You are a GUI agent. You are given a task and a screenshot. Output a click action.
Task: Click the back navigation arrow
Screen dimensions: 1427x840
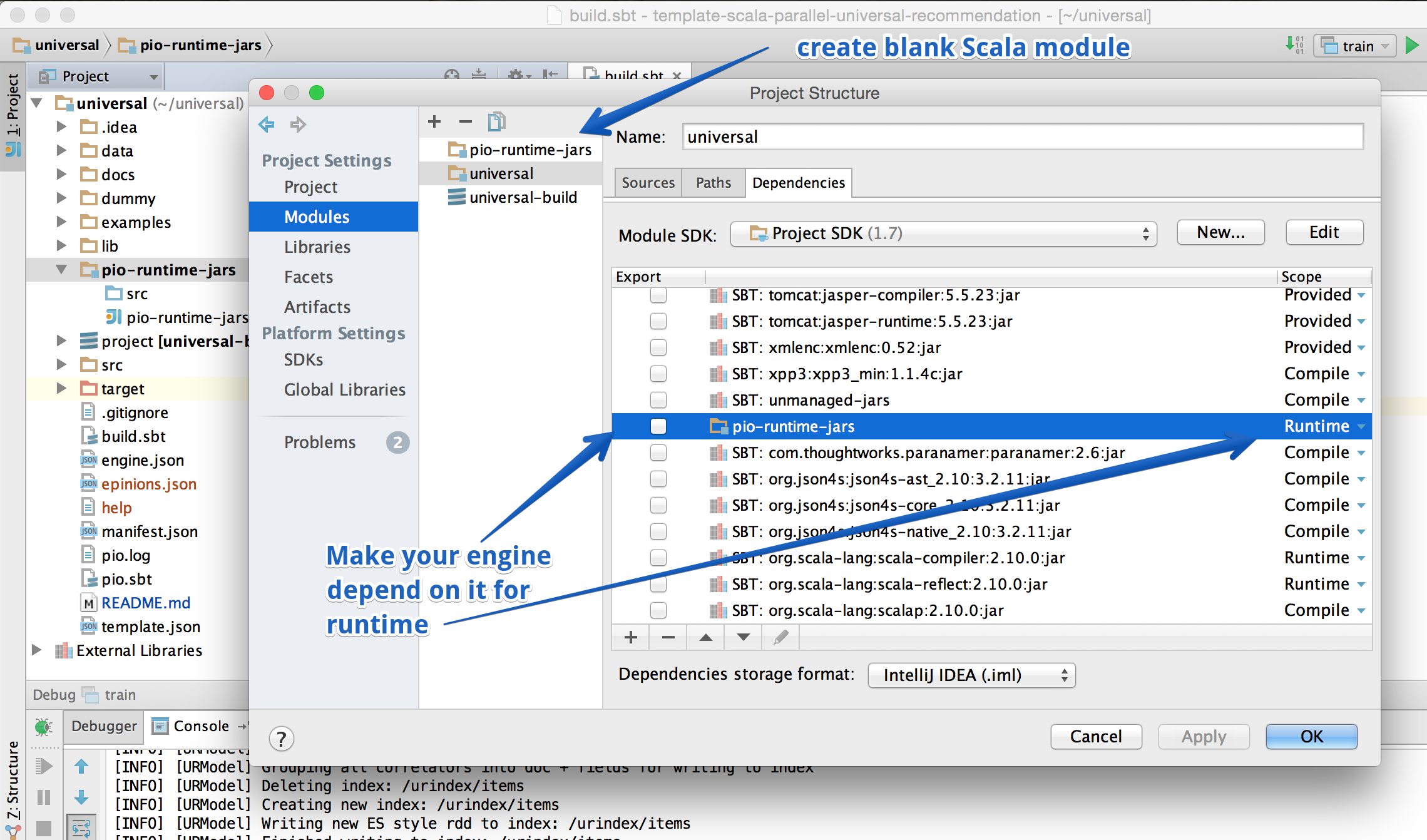point(267,125)
